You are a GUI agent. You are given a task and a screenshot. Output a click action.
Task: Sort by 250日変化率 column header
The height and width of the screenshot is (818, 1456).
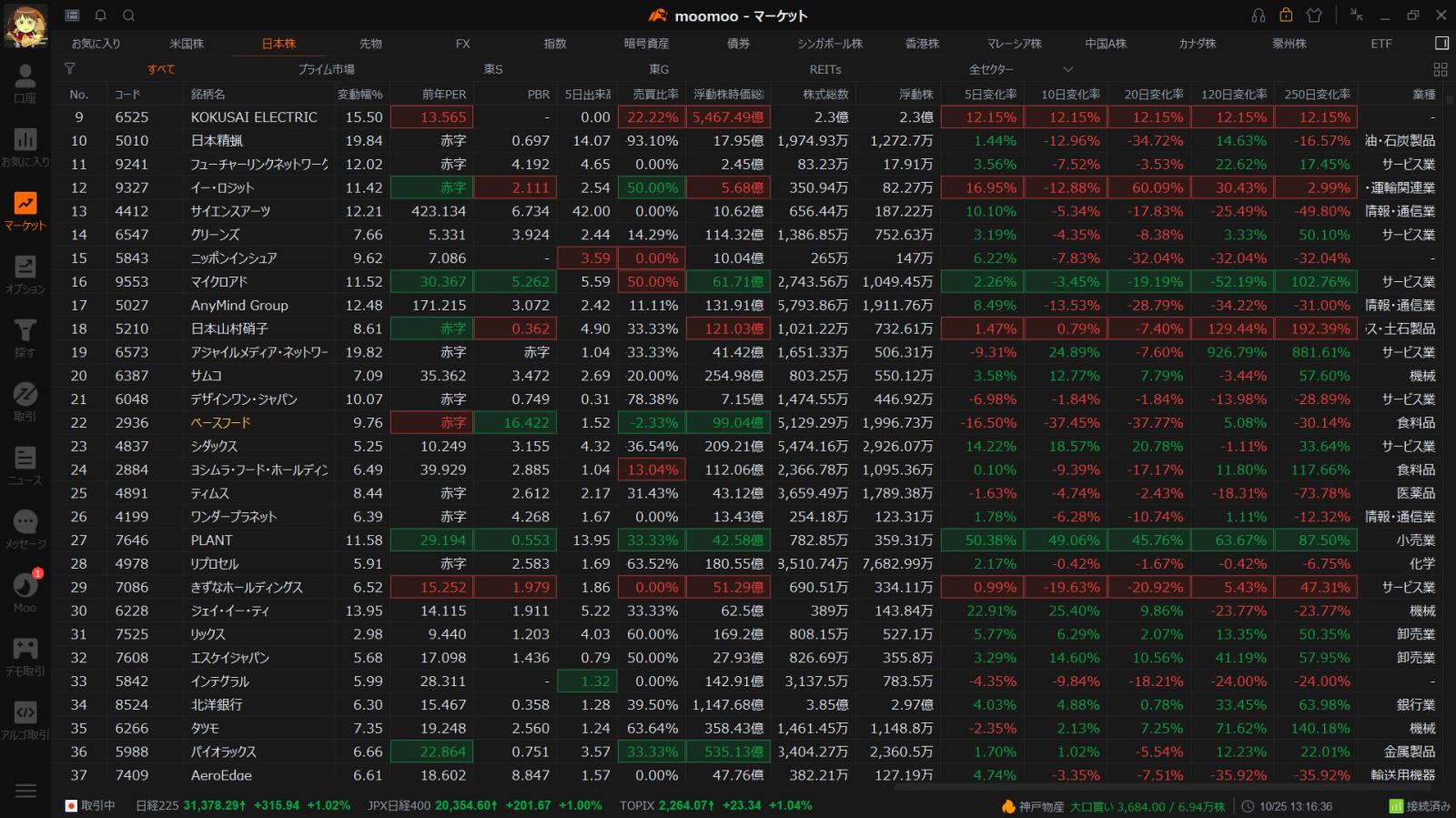tap(1317, 94)
